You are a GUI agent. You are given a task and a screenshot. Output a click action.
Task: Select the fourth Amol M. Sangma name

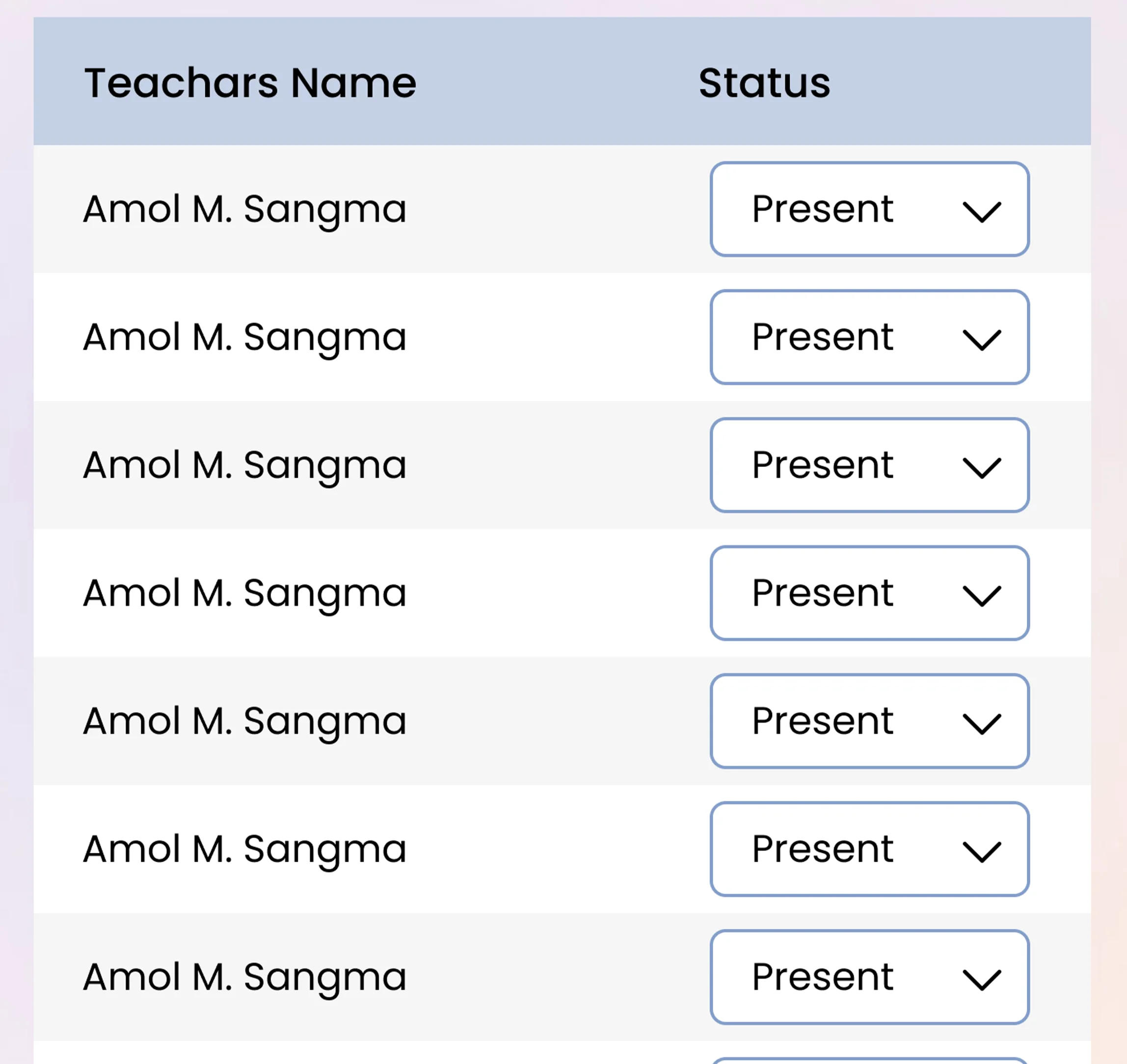pos(245,594)
